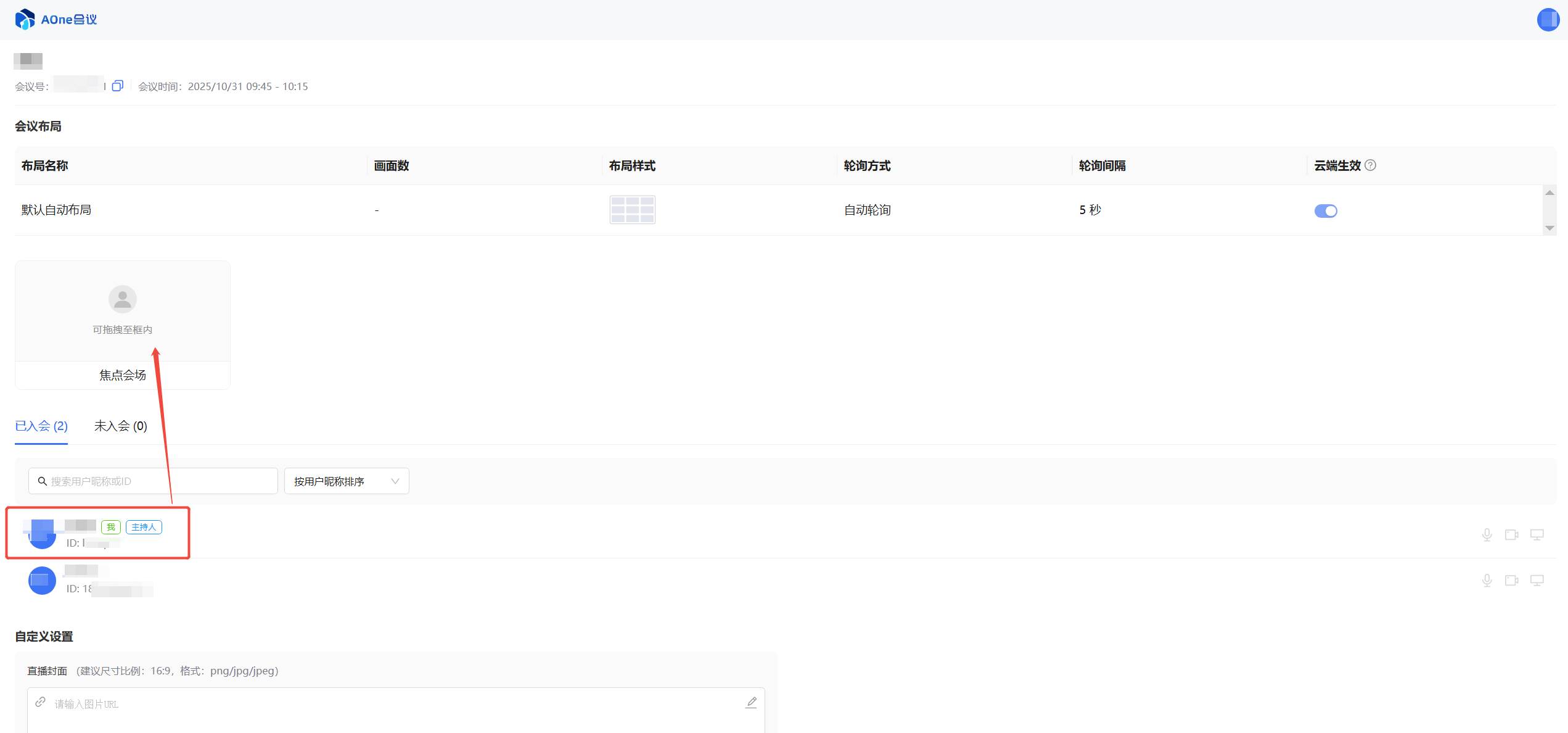Click the second participant's screen share icon
This screenshot has width=1568, height=733.
1537,581
